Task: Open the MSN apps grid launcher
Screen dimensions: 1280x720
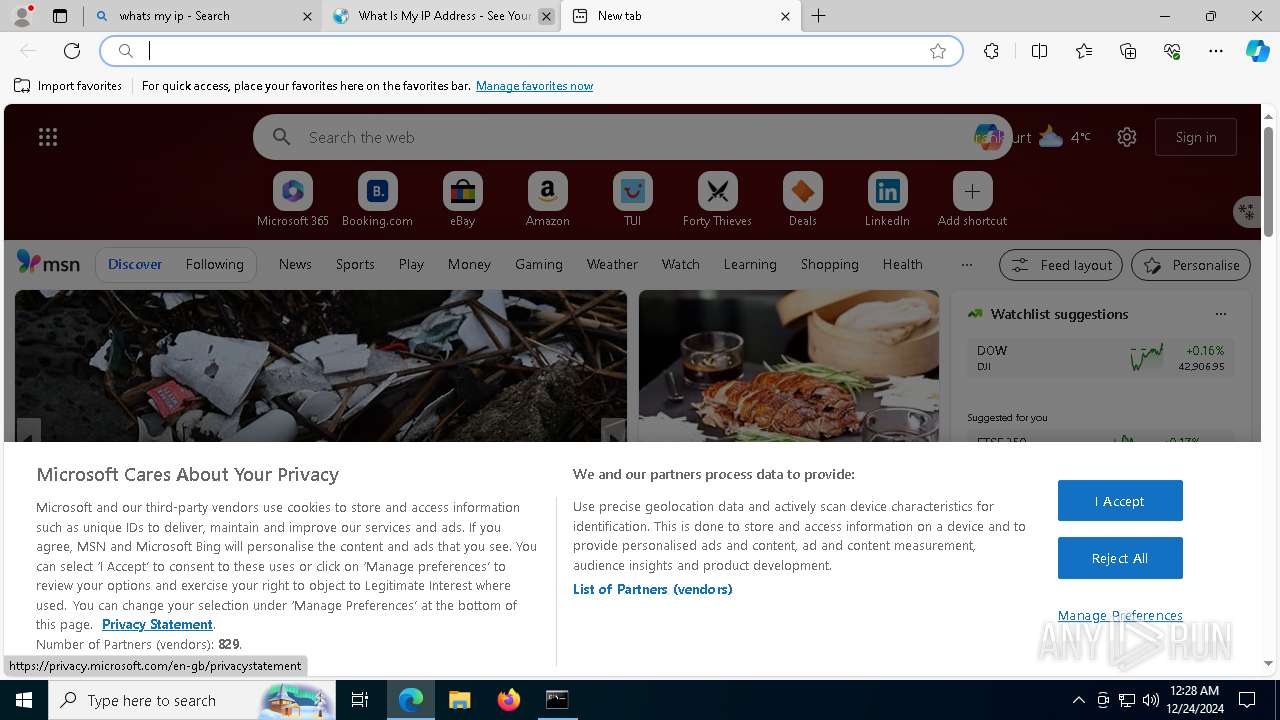Action: [x=48, y=137]
